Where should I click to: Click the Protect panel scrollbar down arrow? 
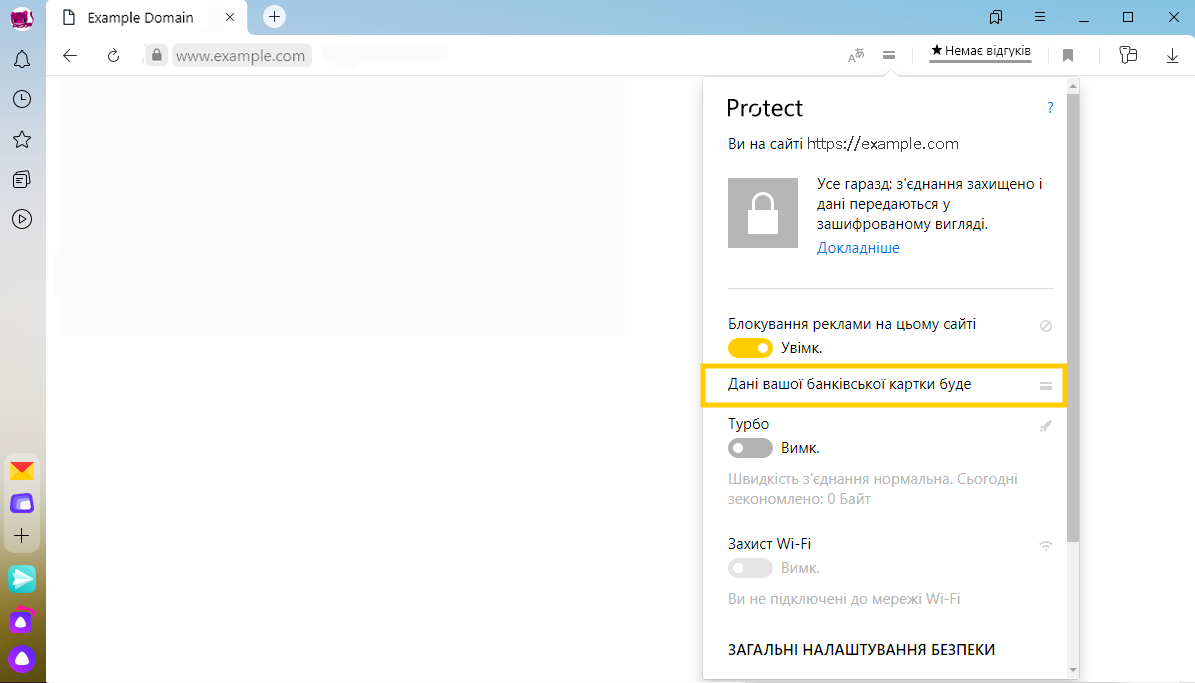[1073, 670]
